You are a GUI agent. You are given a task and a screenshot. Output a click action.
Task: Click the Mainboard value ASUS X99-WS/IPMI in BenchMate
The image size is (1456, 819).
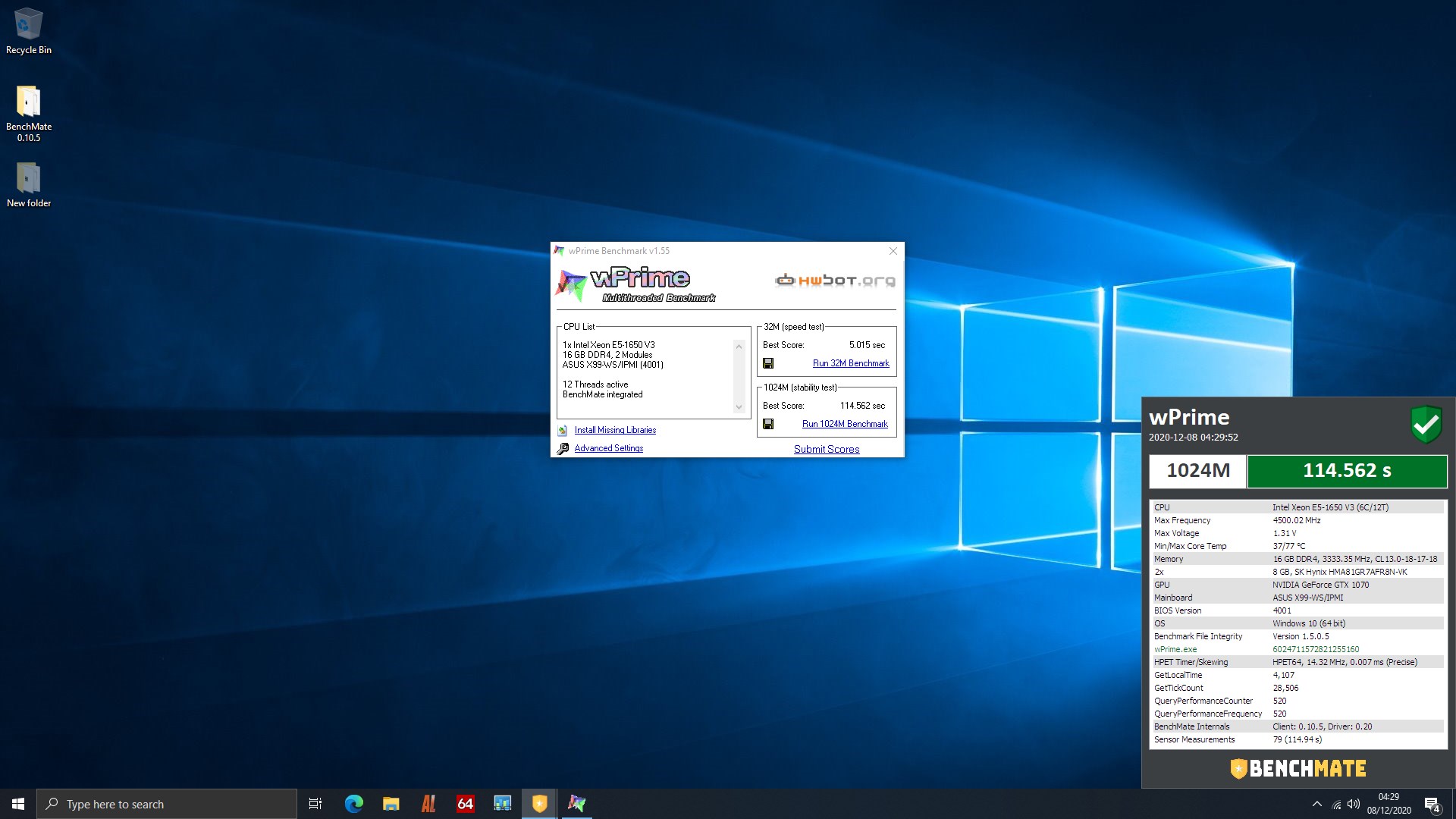(x=1307, y=598)
